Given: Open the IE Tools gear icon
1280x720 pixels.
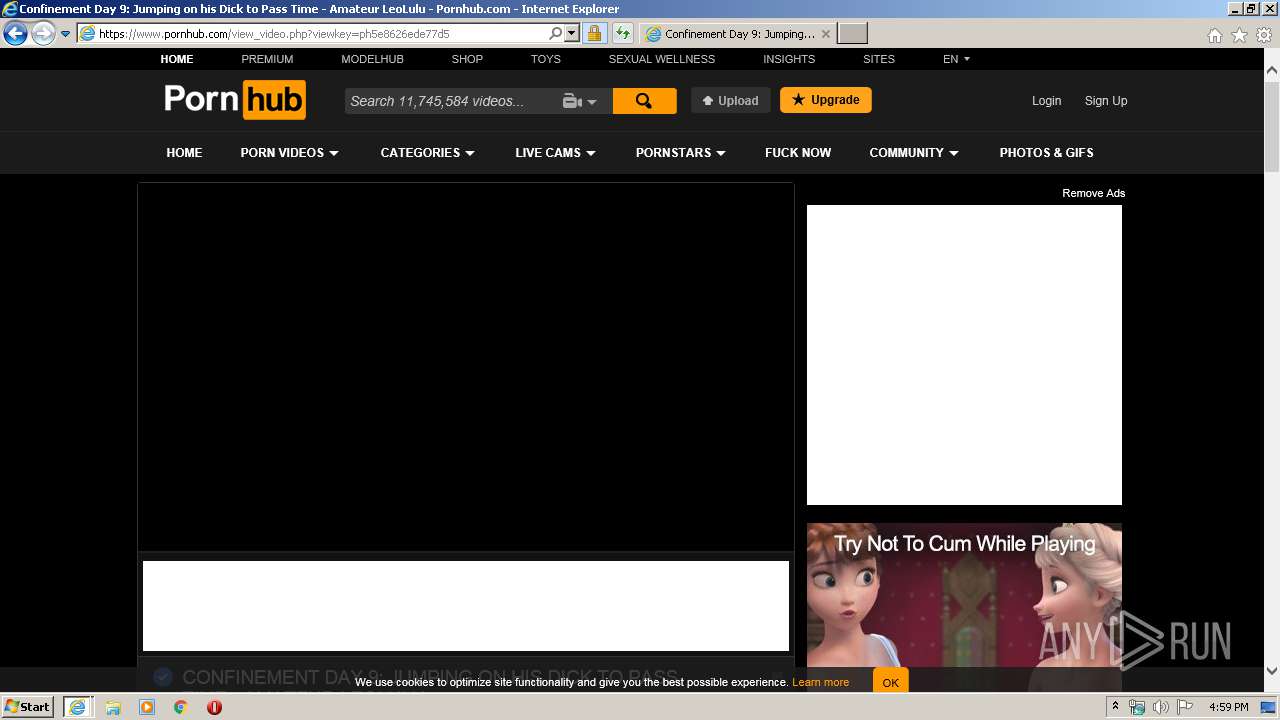Looking at the screenshot, I should 1264,35.
